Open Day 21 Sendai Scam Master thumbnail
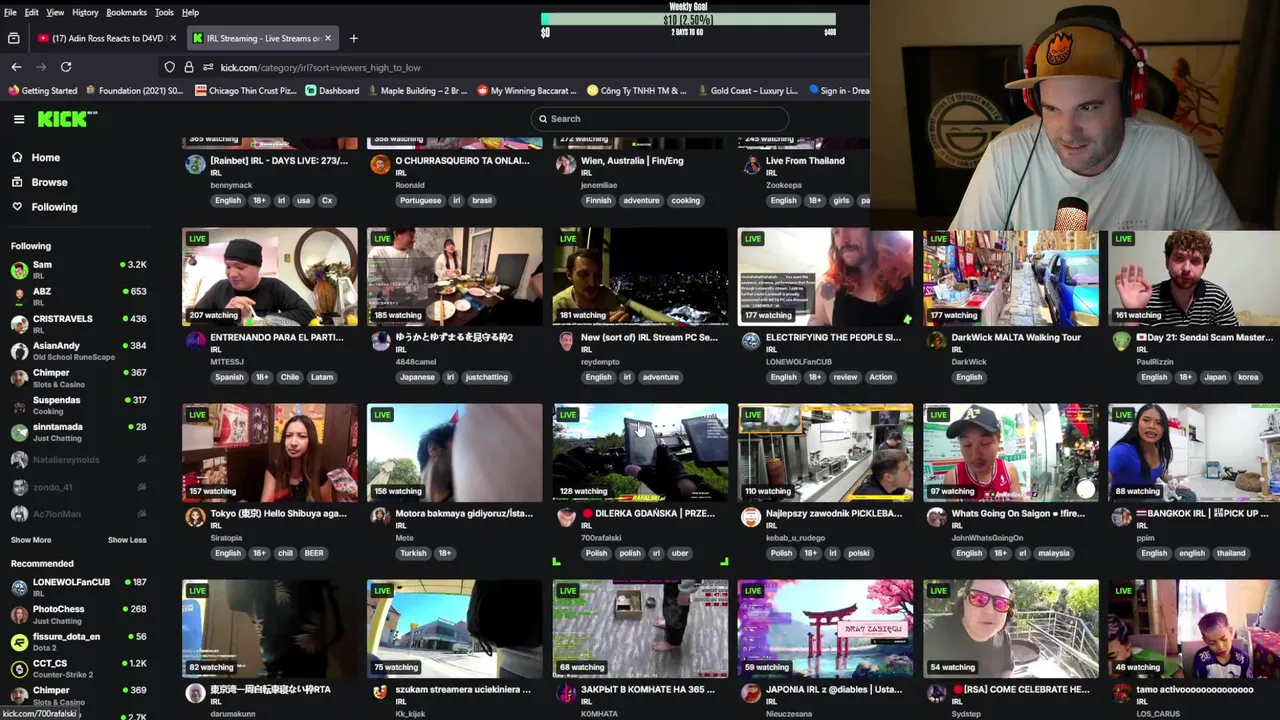 (x=1194, y=277)
